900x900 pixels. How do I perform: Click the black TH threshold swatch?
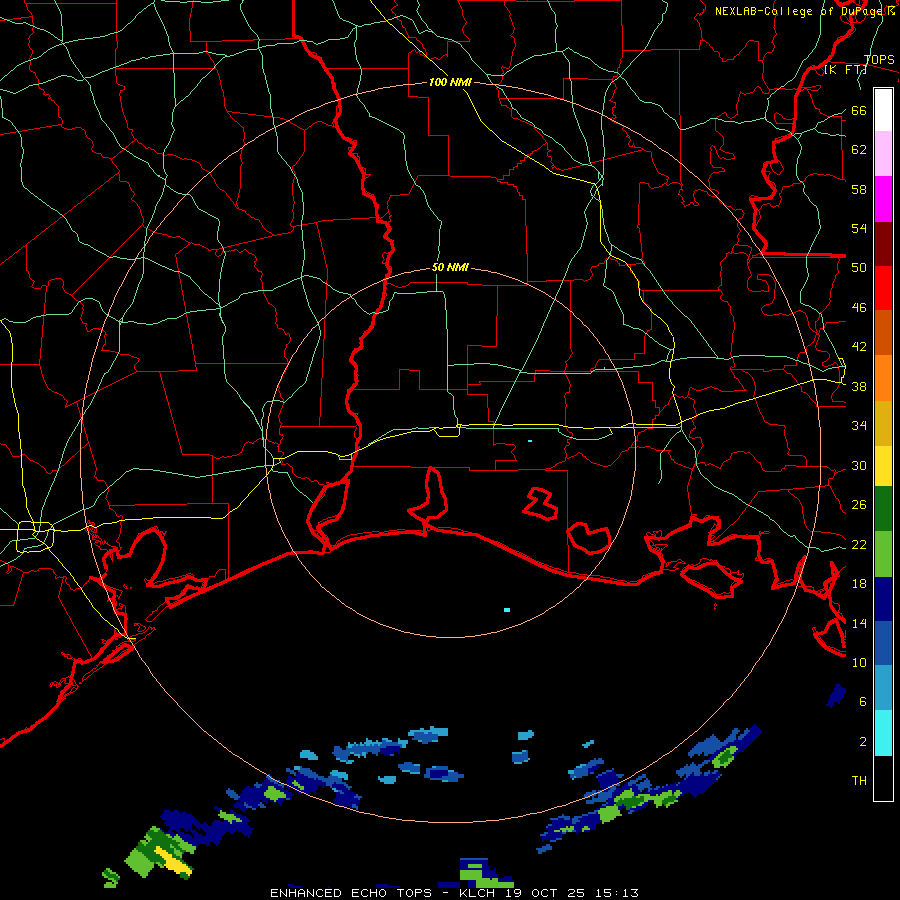(883, 778)
